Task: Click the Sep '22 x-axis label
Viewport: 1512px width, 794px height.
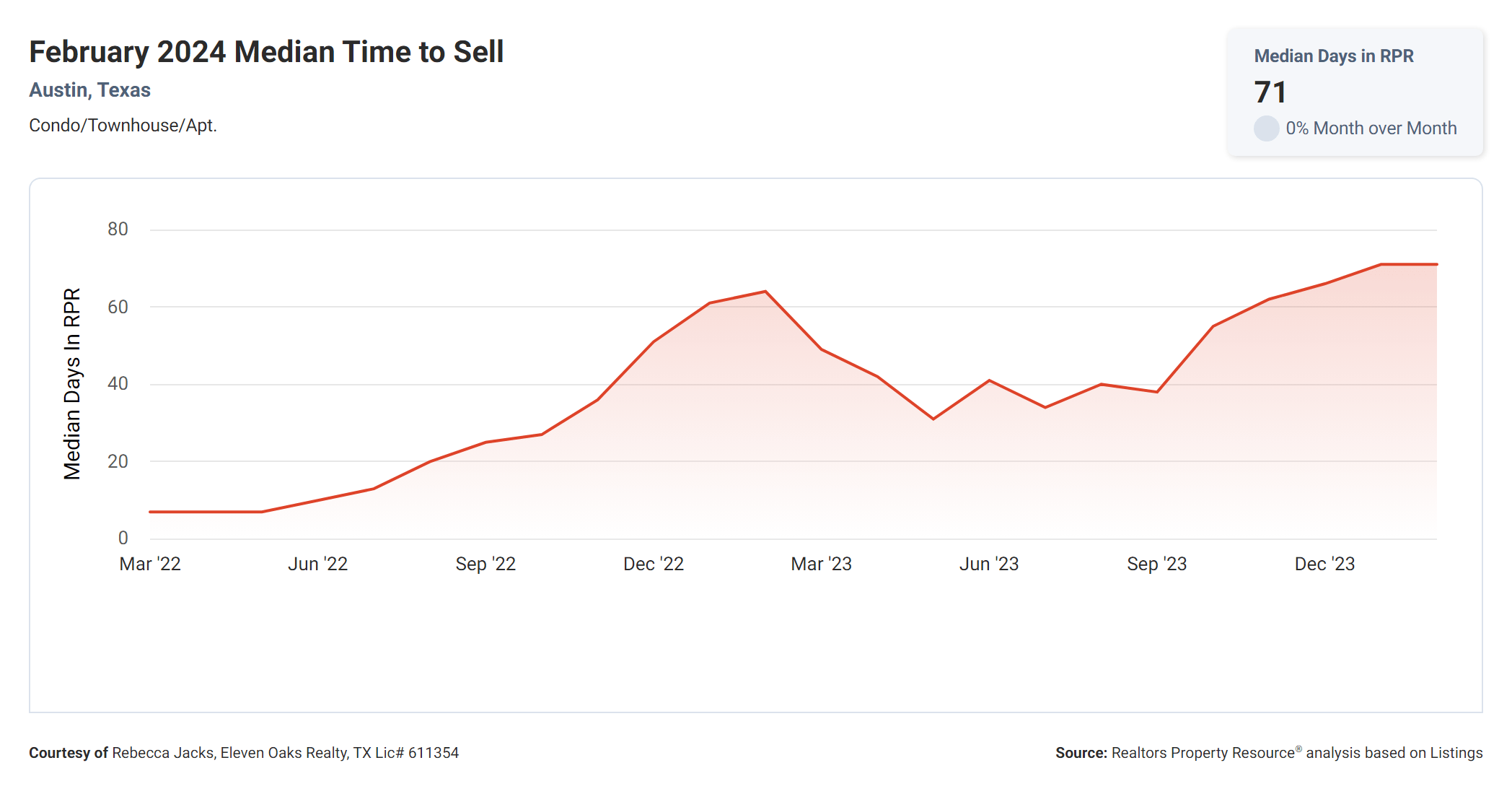Action: tap(485, 564)
